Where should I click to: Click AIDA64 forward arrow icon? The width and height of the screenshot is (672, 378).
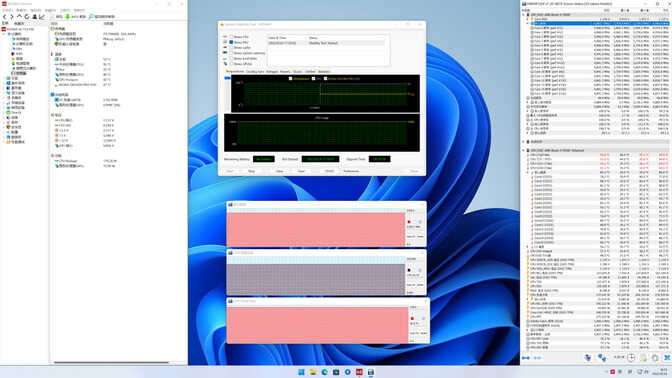[x=12, y=16]
